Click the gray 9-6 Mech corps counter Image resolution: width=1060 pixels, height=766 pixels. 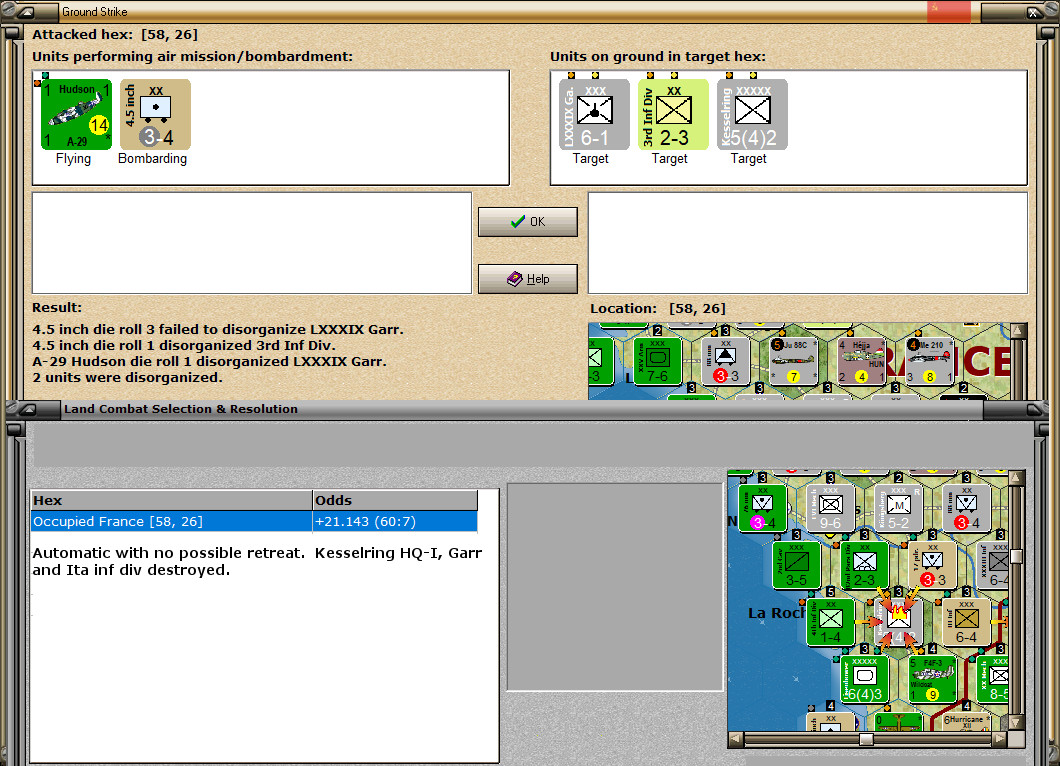(x=830, y=508)
